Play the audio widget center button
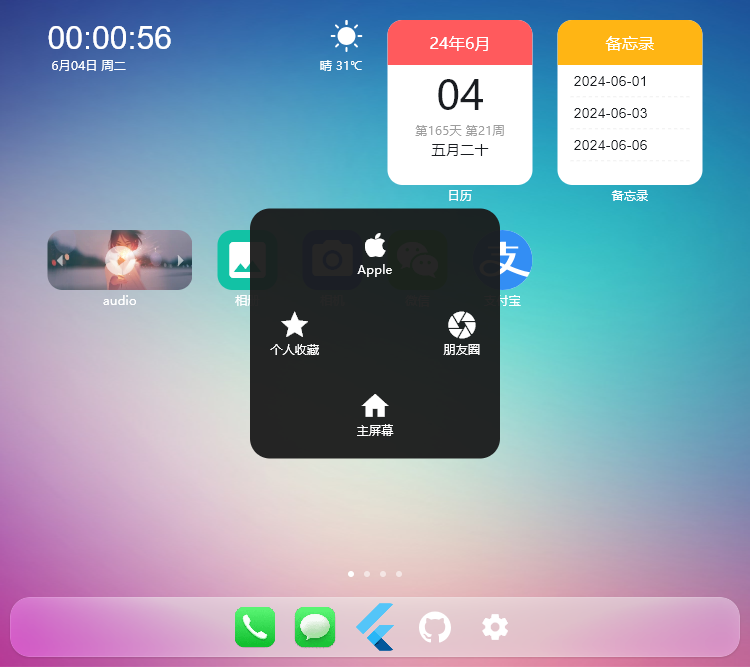Image resolution: width=750 pixels, height=667 pixels. coord(120,260)
